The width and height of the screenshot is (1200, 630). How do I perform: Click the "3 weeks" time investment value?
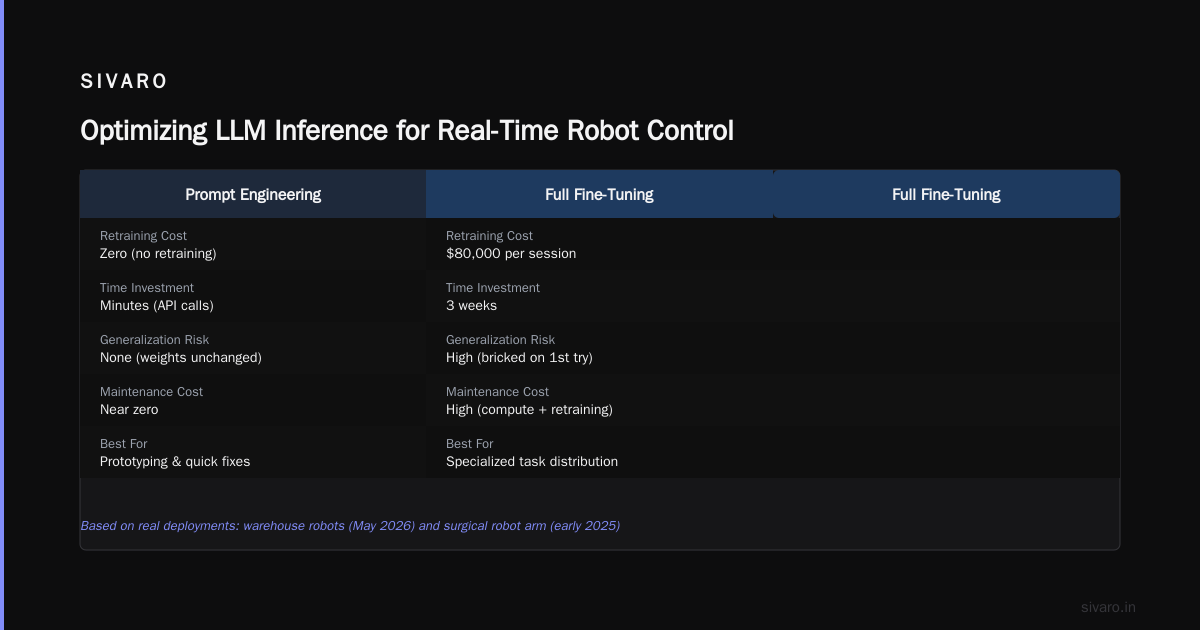pyautogui.click(x=471, y=306)
